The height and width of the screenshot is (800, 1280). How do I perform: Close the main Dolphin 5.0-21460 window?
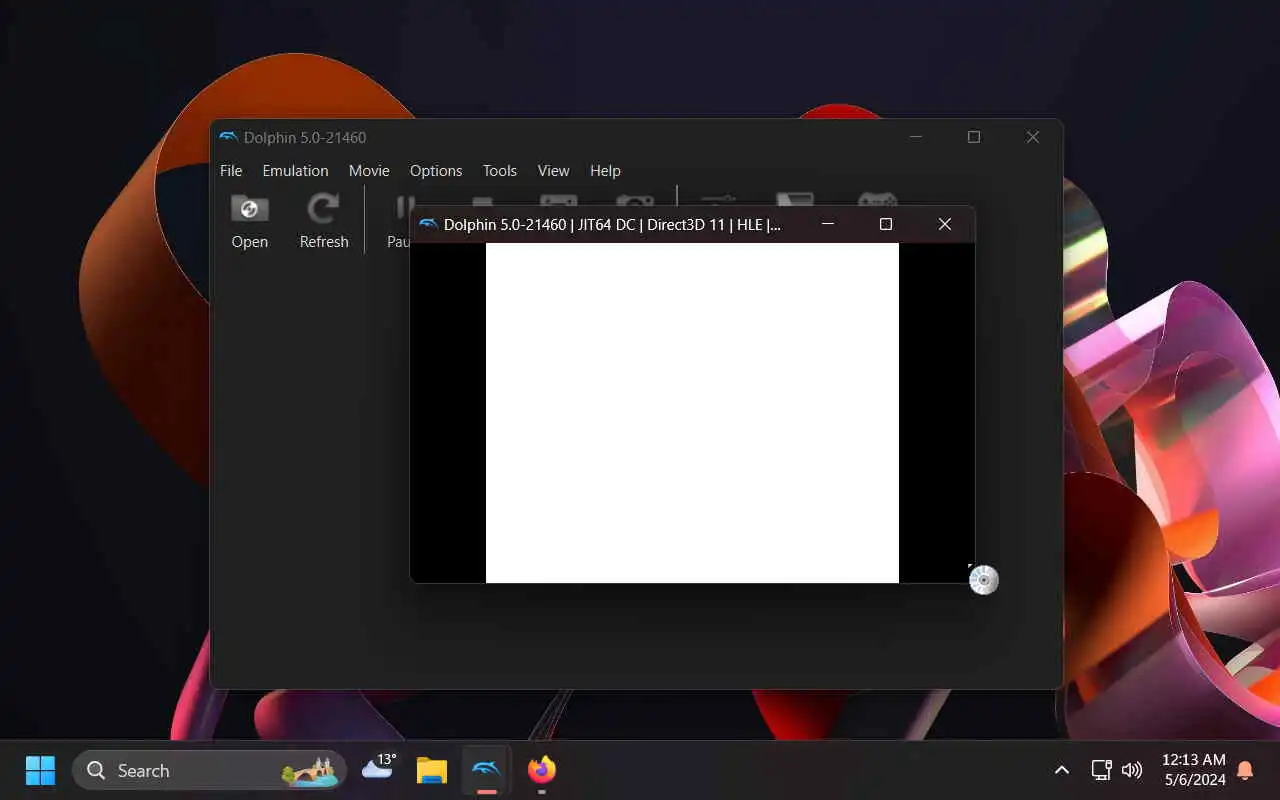pos(1033,137)
